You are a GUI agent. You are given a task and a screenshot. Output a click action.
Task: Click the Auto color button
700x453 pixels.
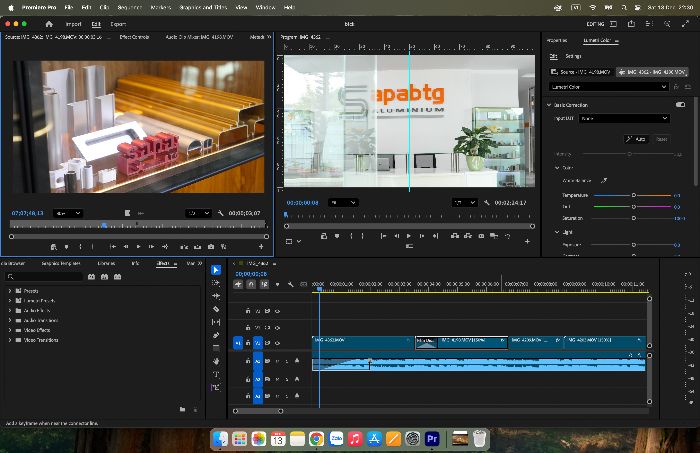[x=636, y=139]
